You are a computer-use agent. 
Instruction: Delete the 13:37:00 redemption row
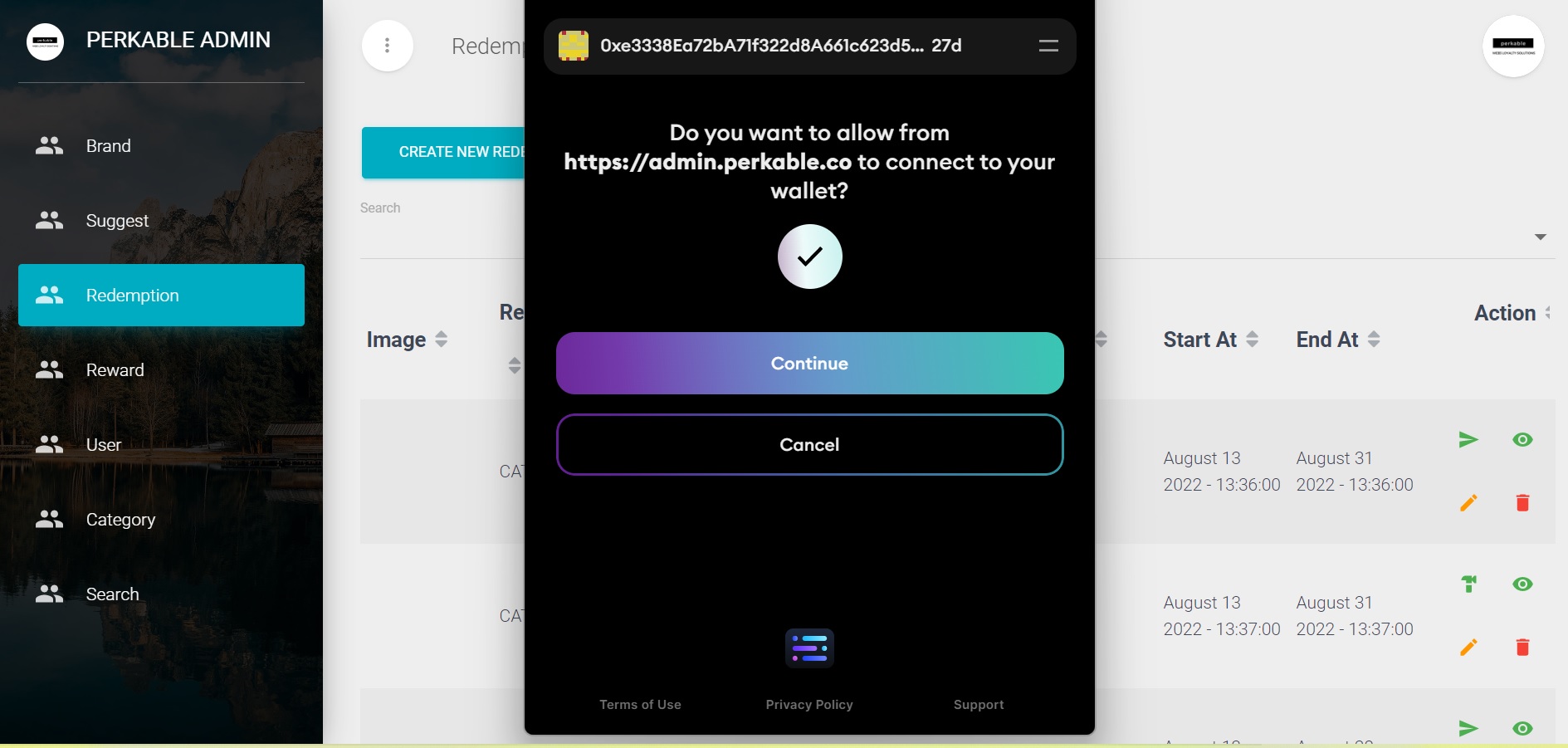[1522, 648]
